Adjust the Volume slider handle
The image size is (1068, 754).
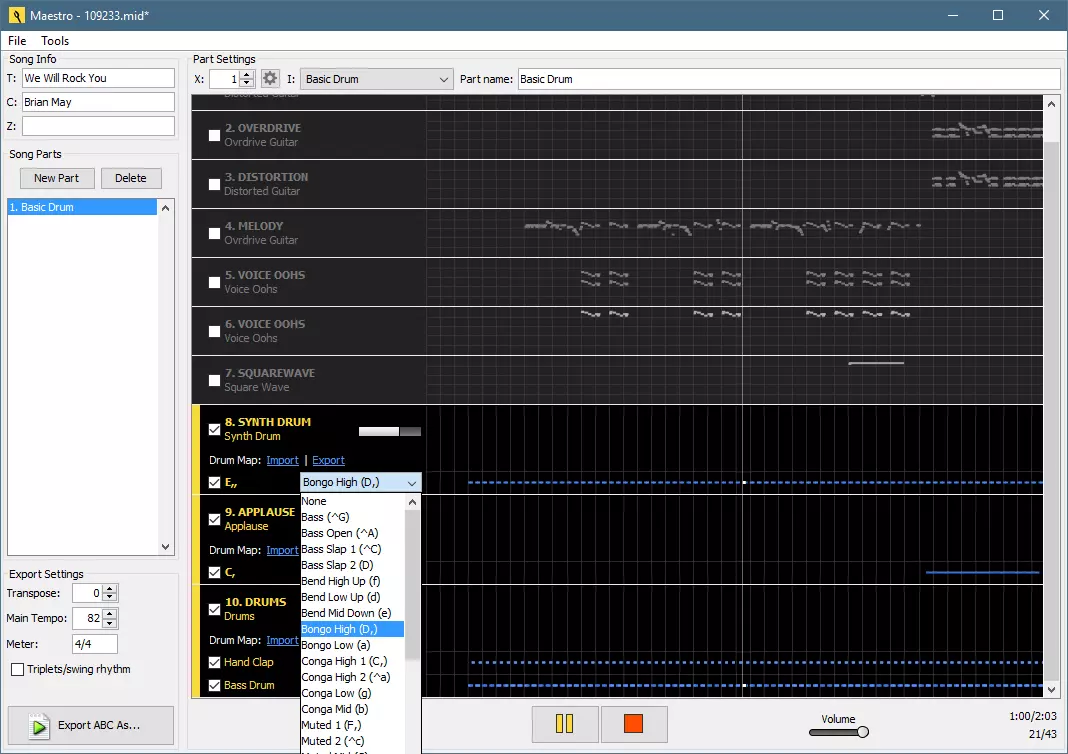pos(862,732)
